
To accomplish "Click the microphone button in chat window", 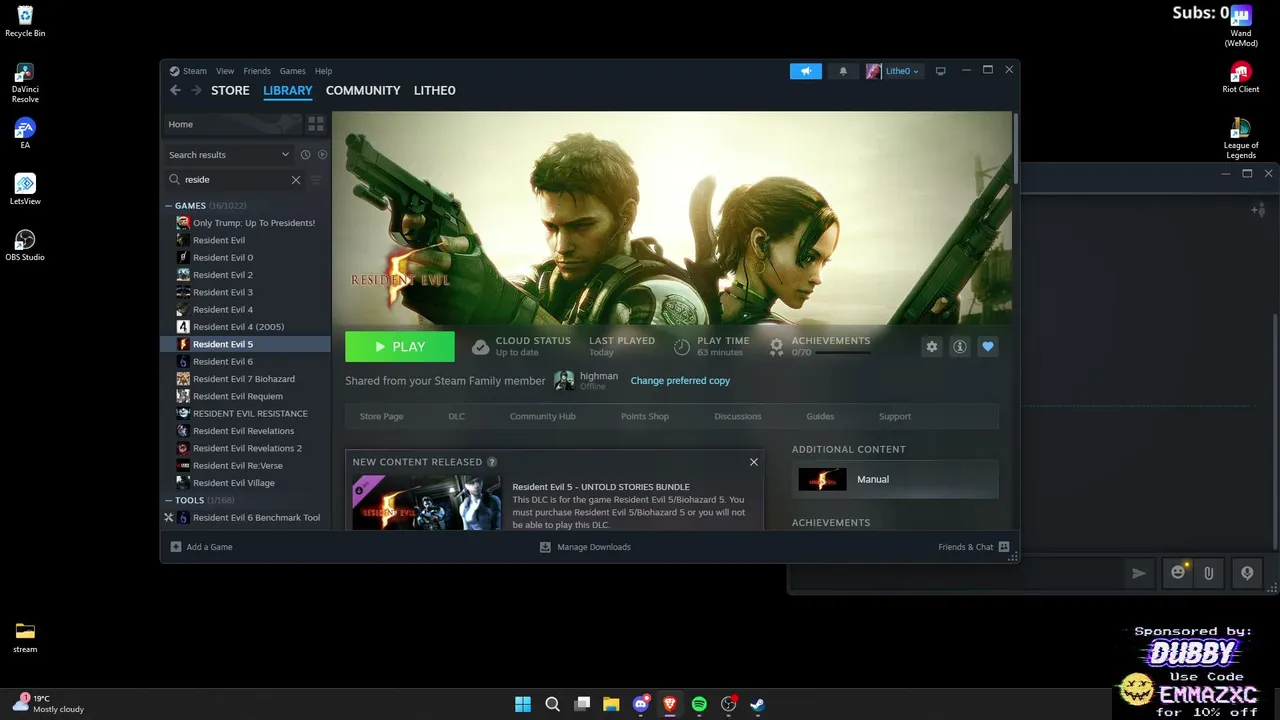I will (x=1247, y=573).
